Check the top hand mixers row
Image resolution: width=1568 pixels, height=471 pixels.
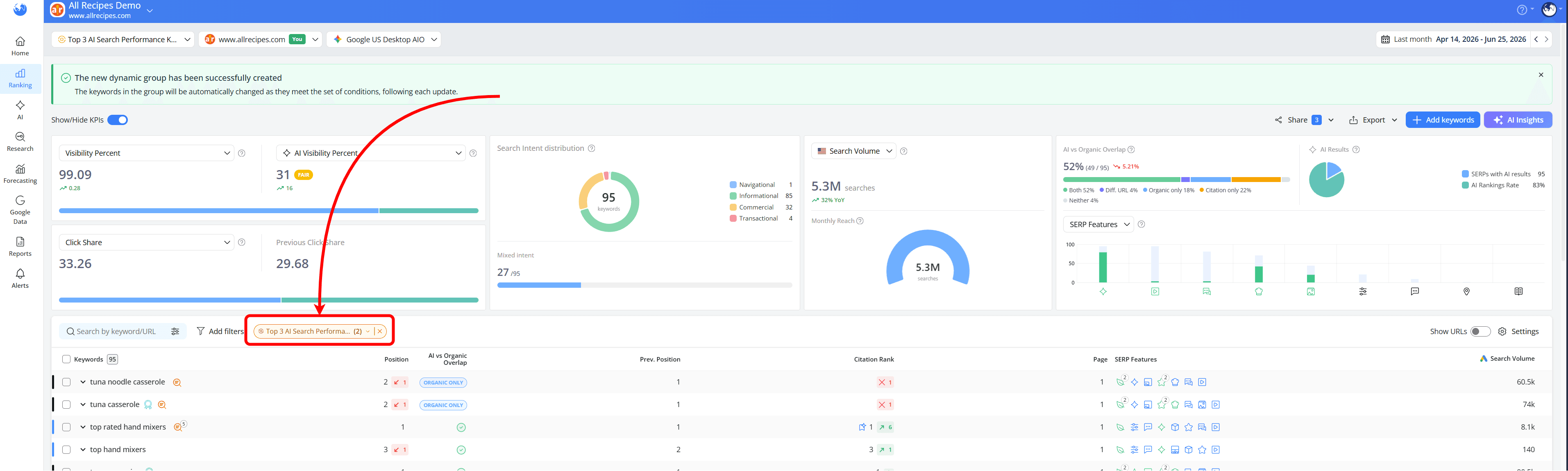[x=66, y=450]
